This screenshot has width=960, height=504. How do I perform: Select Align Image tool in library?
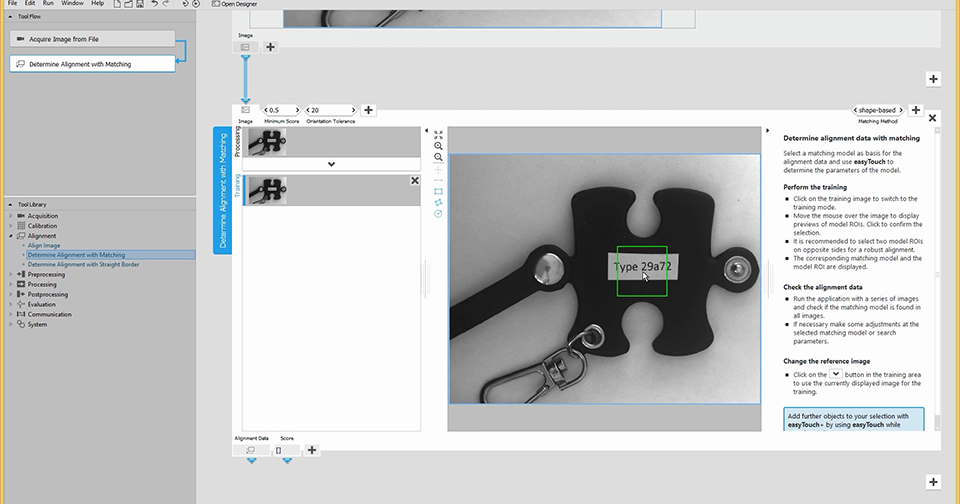(44, 246)
